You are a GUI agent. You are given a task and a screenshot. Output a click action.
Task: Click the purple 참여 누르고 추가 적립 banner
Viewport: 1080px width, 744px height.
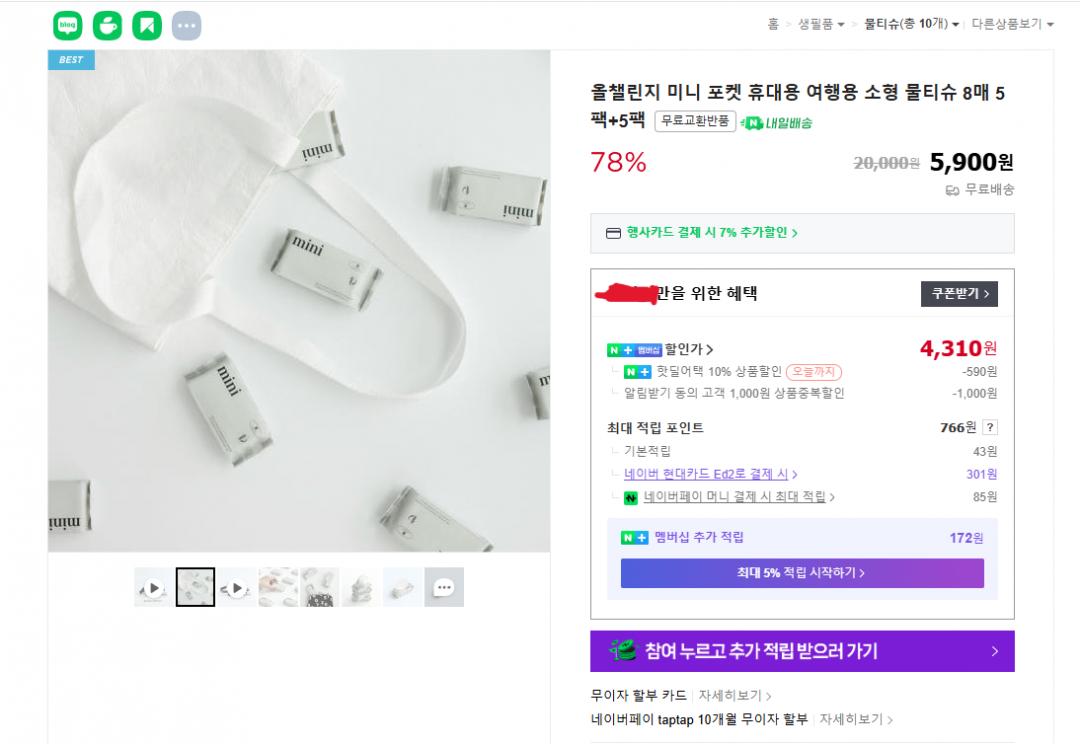coord(802,651)
